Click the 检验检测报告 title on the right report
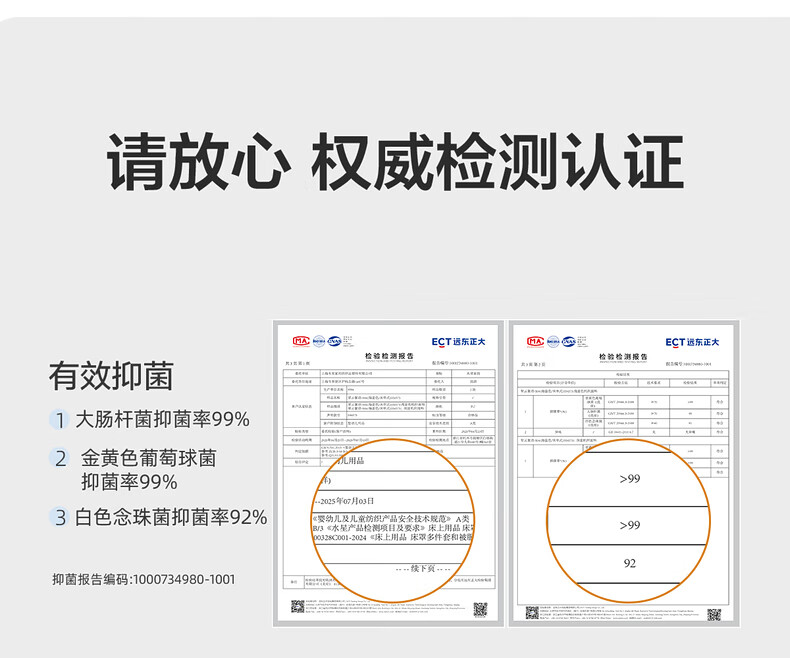This screenshot has height=658, width=790. pos(623,357)
